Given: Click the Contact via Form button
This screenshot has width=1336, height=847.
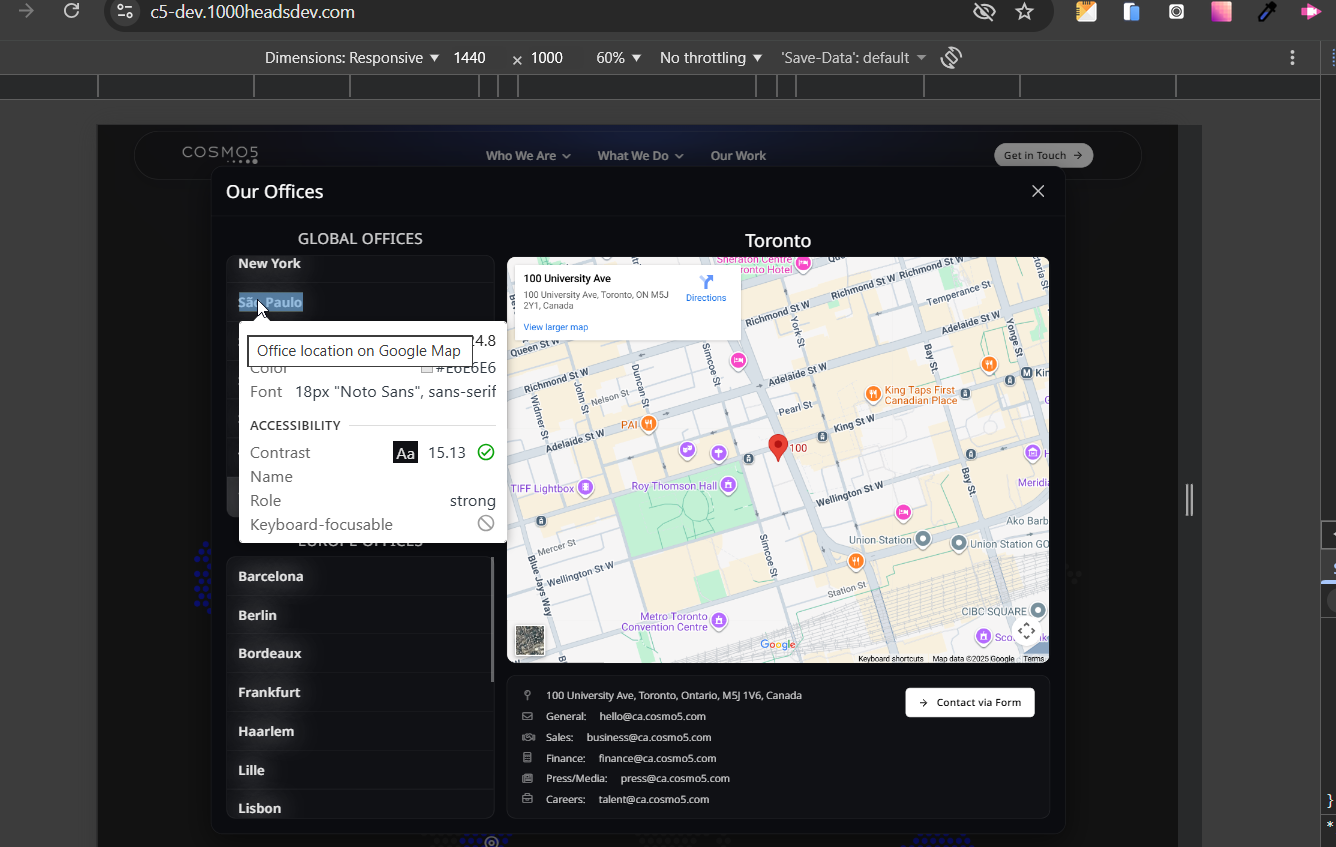Looking at the screenshot, I should (969, 702).
